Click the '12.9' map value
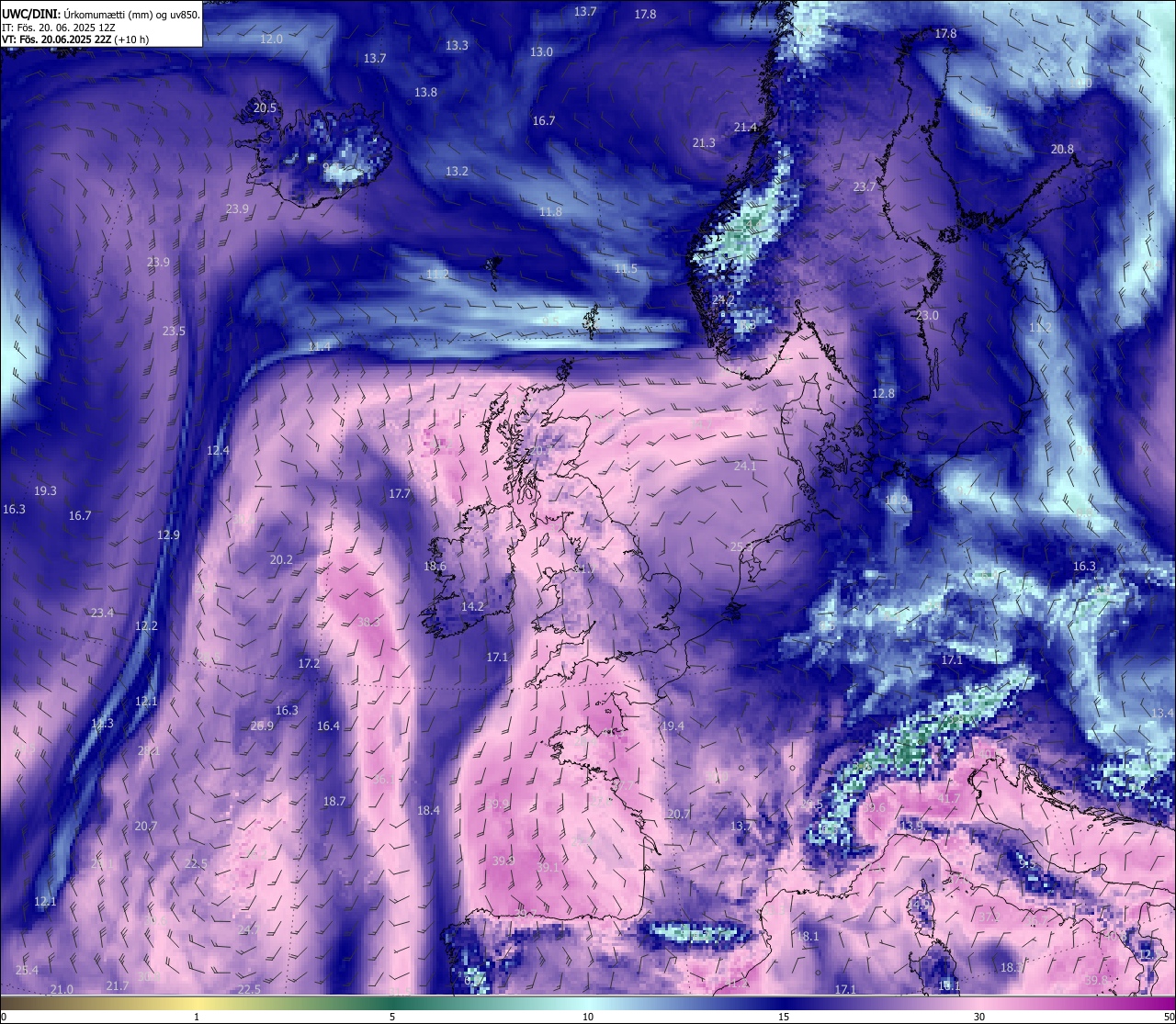The height and width of the screenshot is (1024, 1176). tap(168, 535)
